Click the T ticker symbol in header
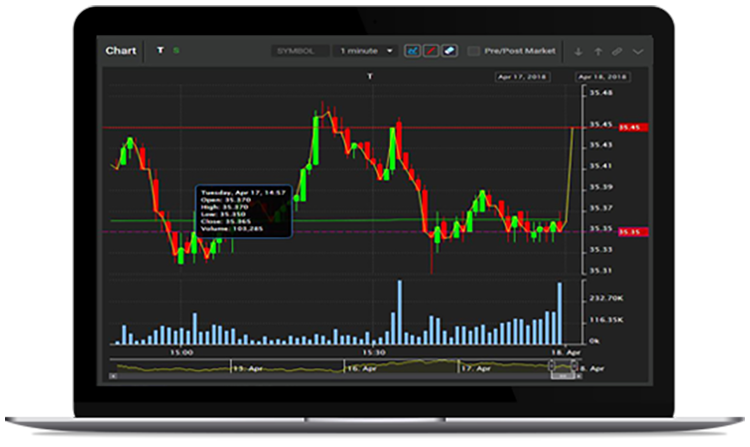Screen dimensions: 750x447 click(159, 50)
